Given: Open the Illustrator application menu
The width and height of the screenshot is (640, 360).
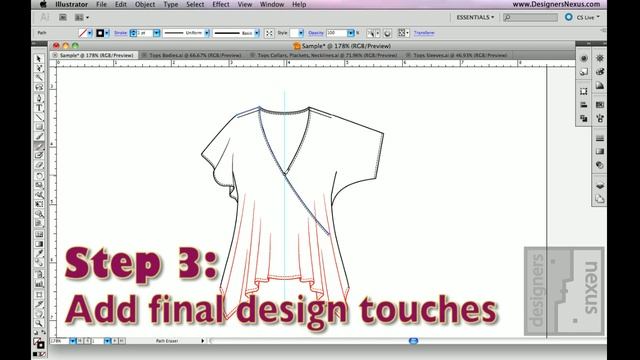Looking at the screenshot, I should coord(71,4).
